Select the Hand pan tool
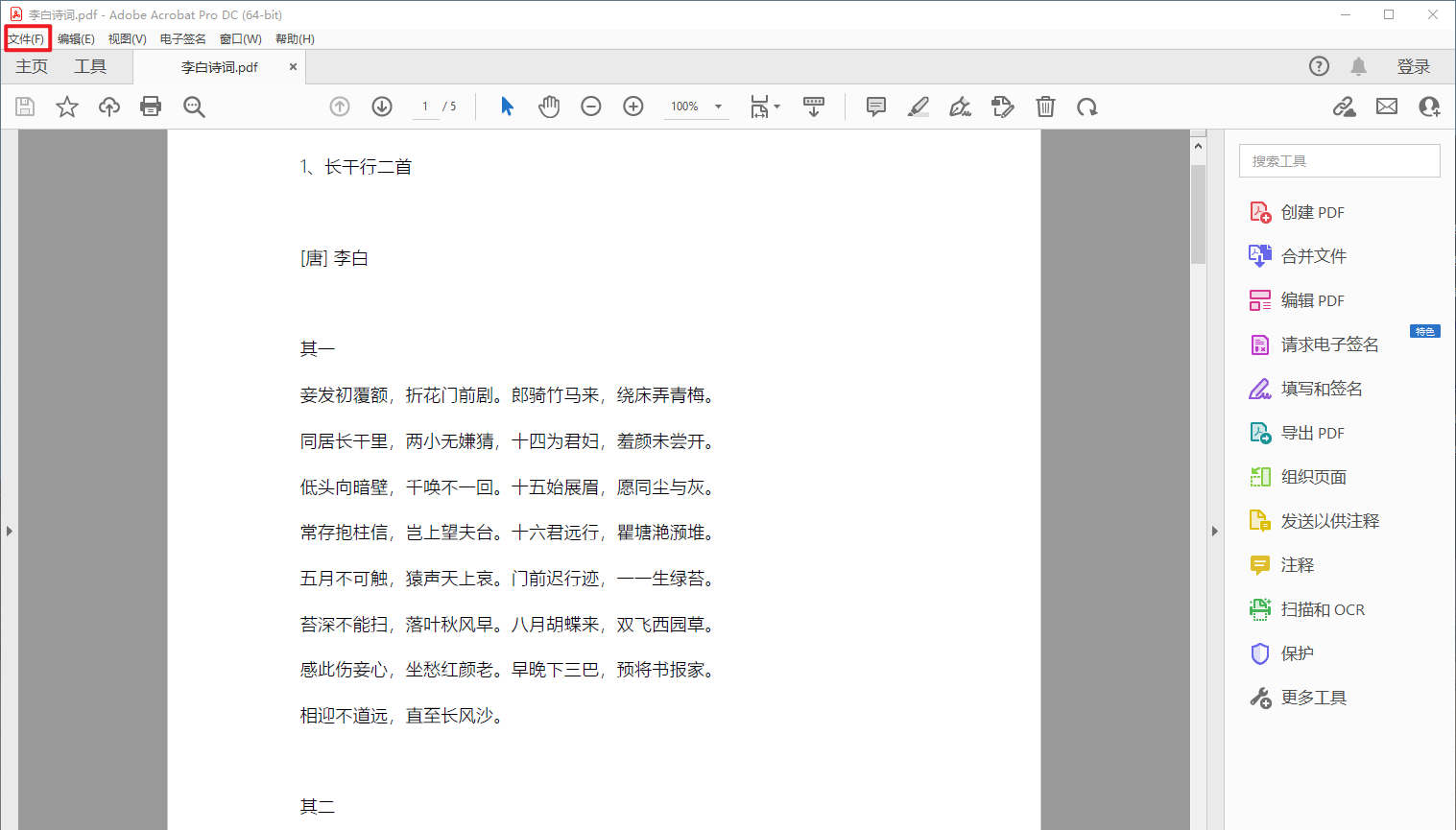1456x830 pixels. 549,107
